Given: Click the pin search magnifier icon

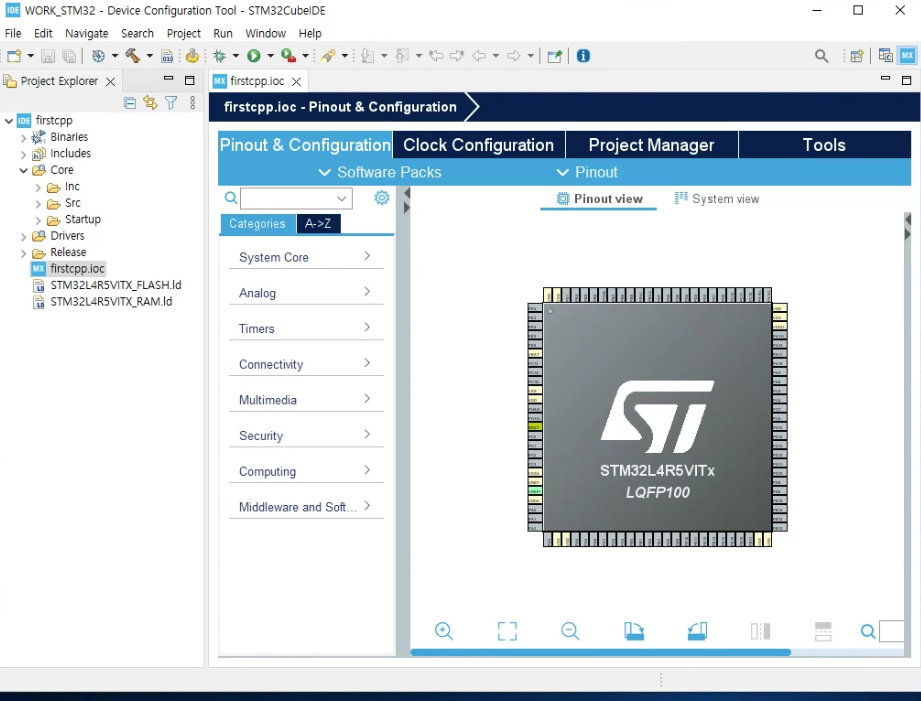Looking at the screenshot, I should pyautogui.click(x=868, y=632).
